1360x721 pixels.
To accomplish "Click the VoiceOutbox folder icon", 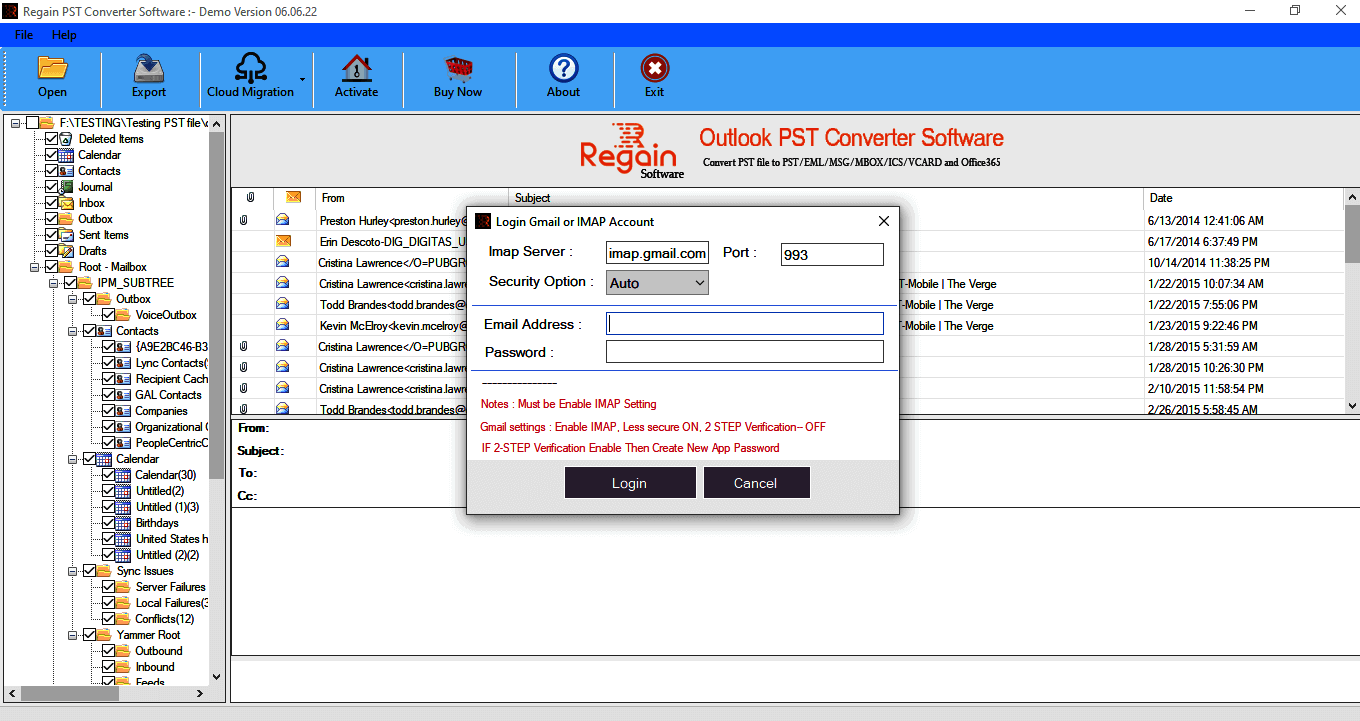I will (125, 315).
